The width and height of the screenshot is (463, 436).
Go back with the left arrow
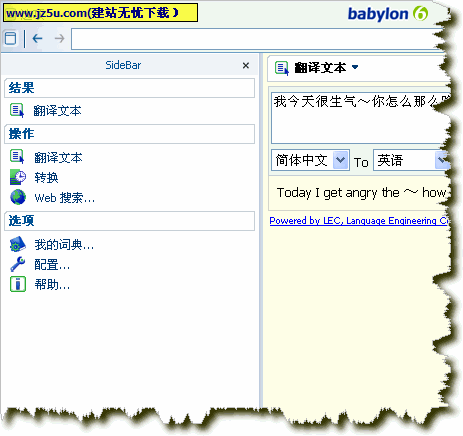tap(37, 38)
